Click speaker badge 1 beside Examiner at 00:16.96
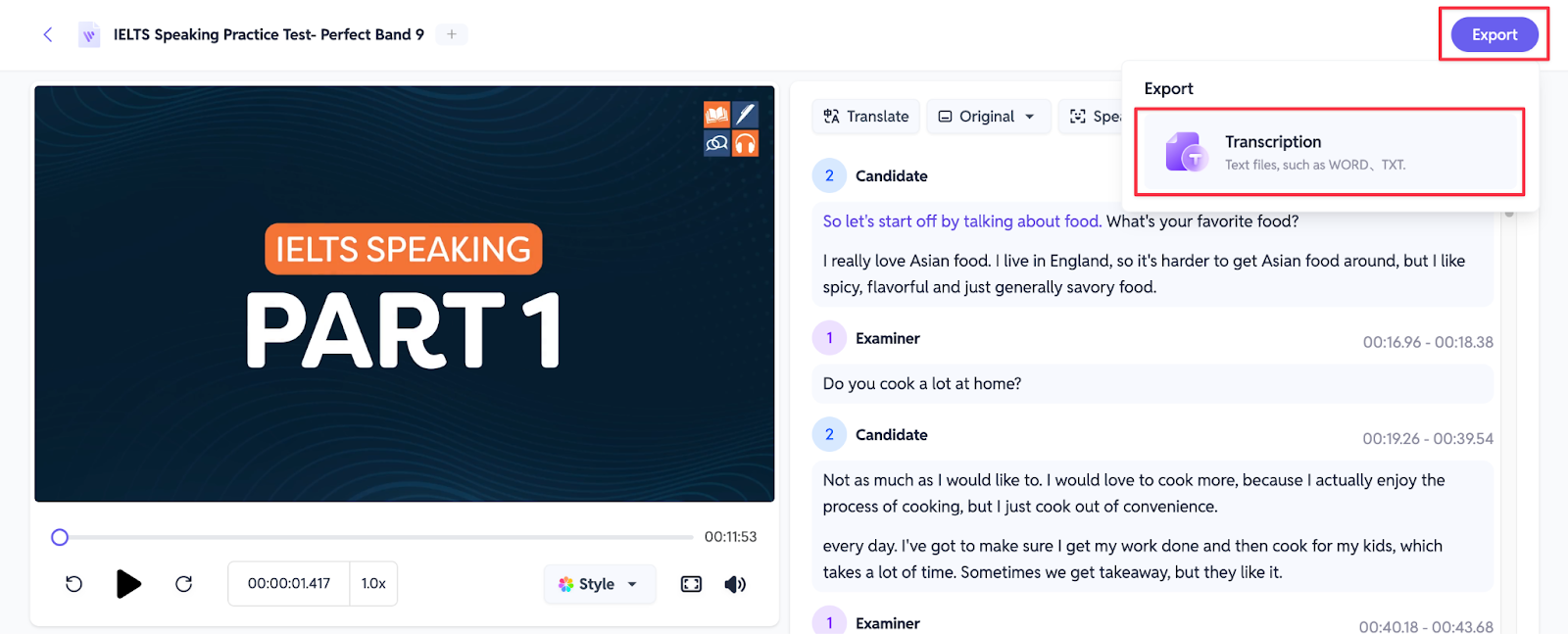This screenshot has width=1568, height=634. pos(829,338)
